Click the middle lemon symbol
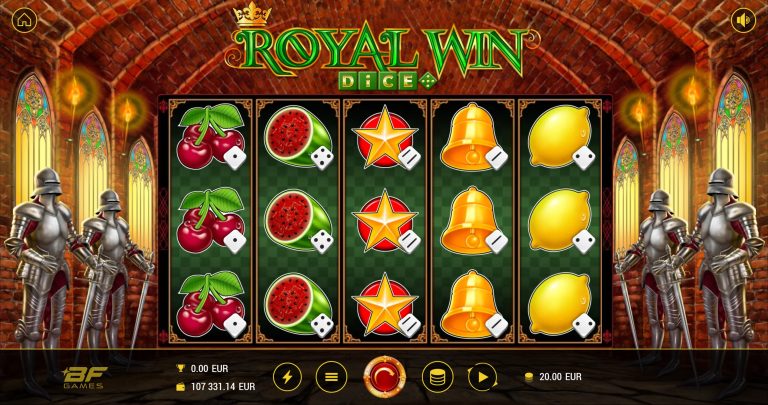The width and height of the screenshot is (768, 405). click(560, 221)
